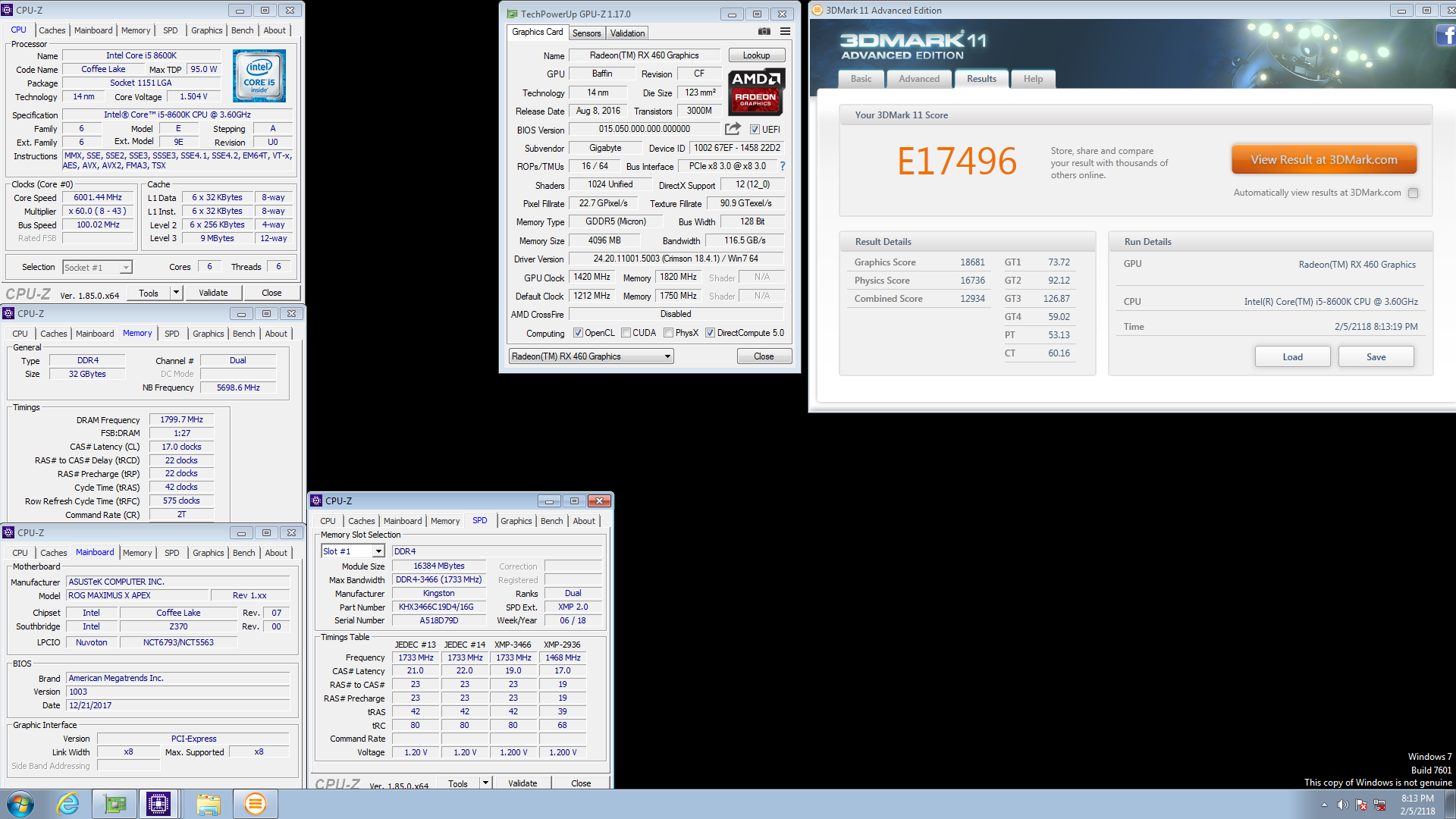
Task: Toggle the OpenCL checkbox
Action: 578,333
